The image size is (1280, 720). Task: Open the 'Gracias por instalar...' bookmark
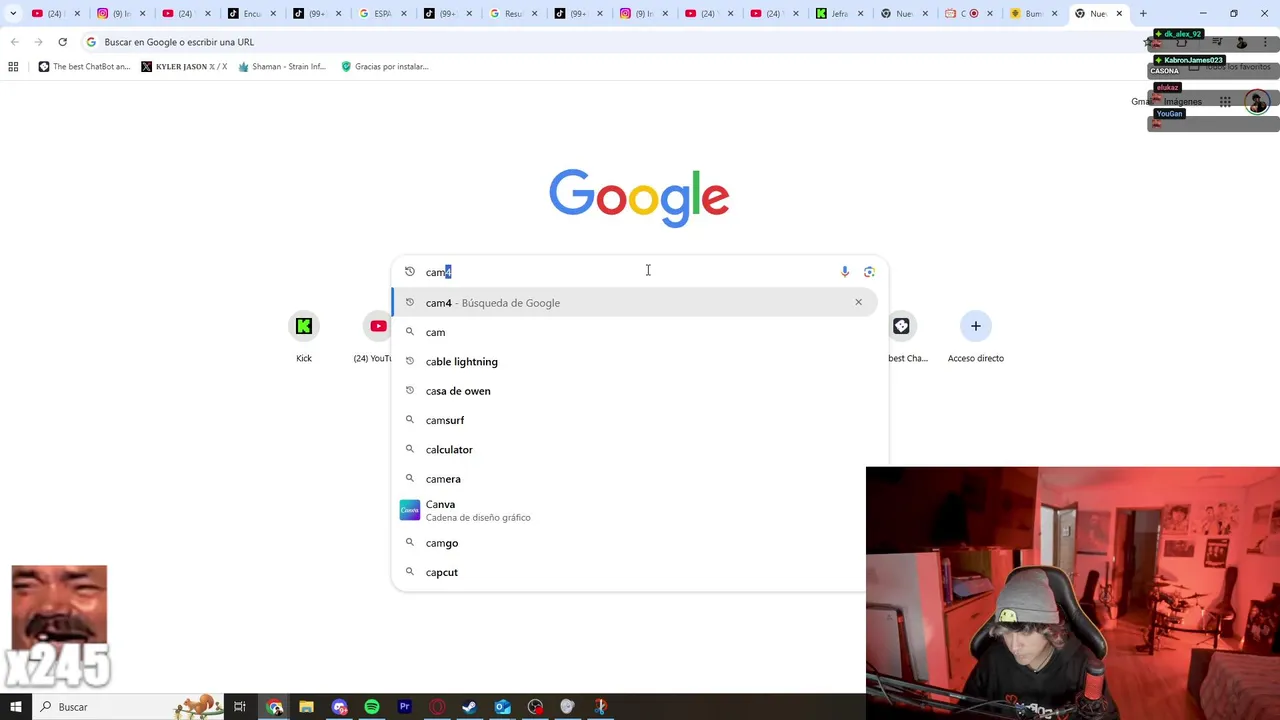(x=385, y=67)
